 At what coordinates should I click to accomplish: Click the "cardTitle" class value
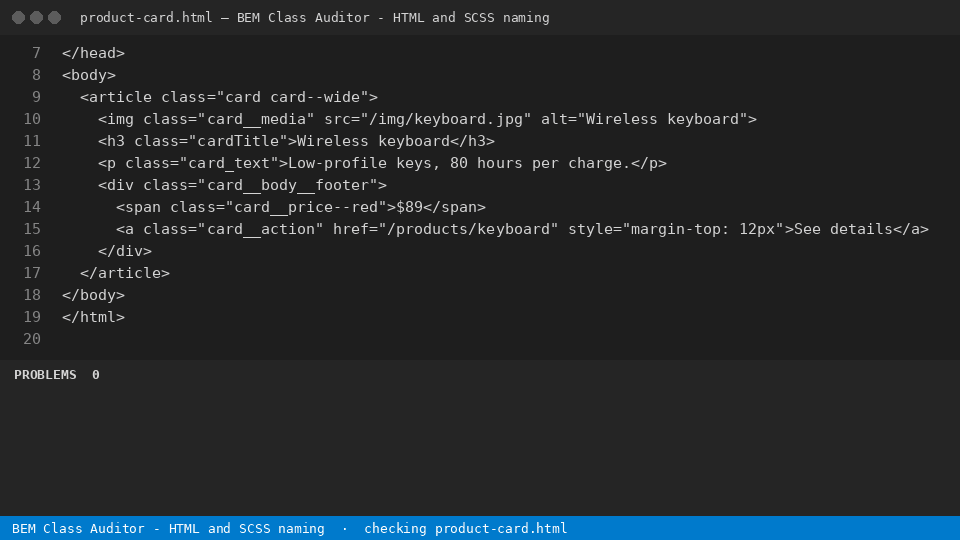coord(238,141)
